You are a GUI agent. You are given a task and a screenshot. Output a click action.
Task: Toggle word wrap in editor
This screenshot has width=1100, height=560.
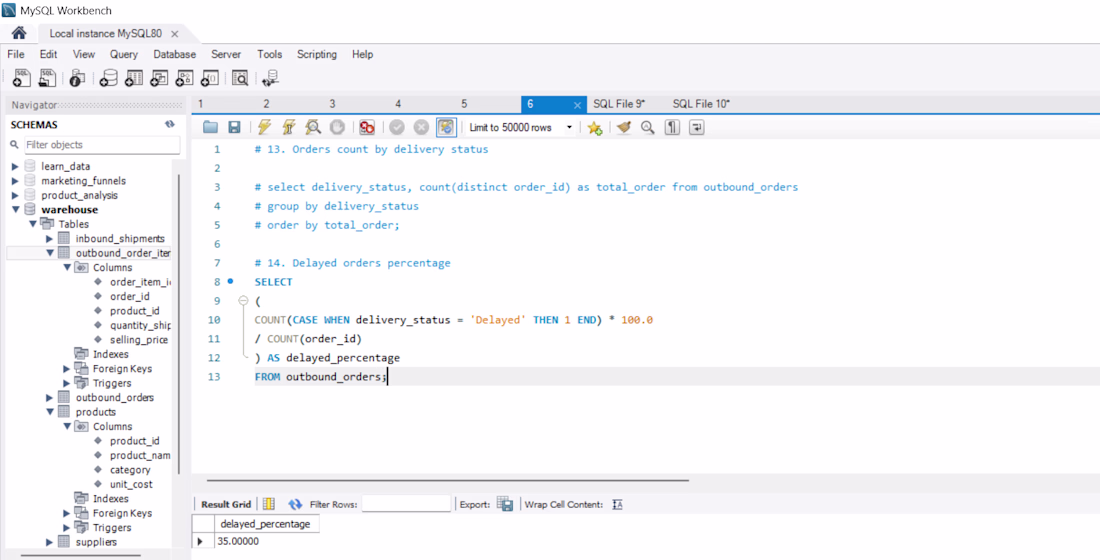click(x=696, y=127)
